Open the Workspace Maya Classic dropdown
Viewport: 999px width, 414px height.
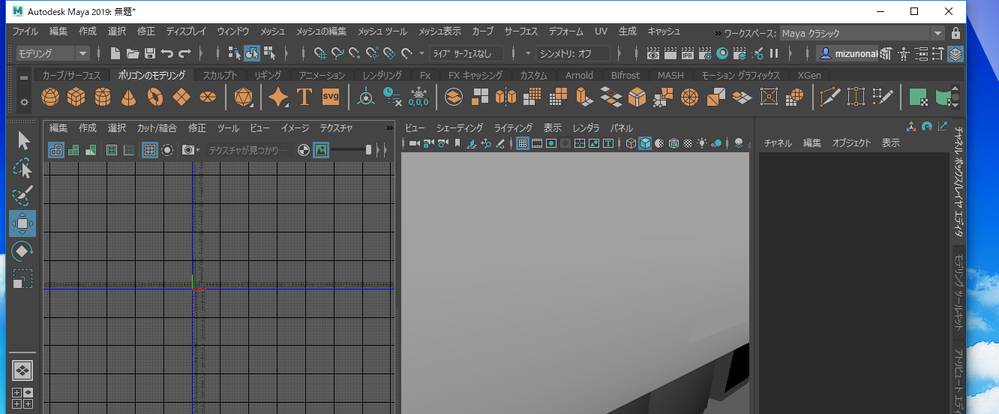(x=862, y=33)
